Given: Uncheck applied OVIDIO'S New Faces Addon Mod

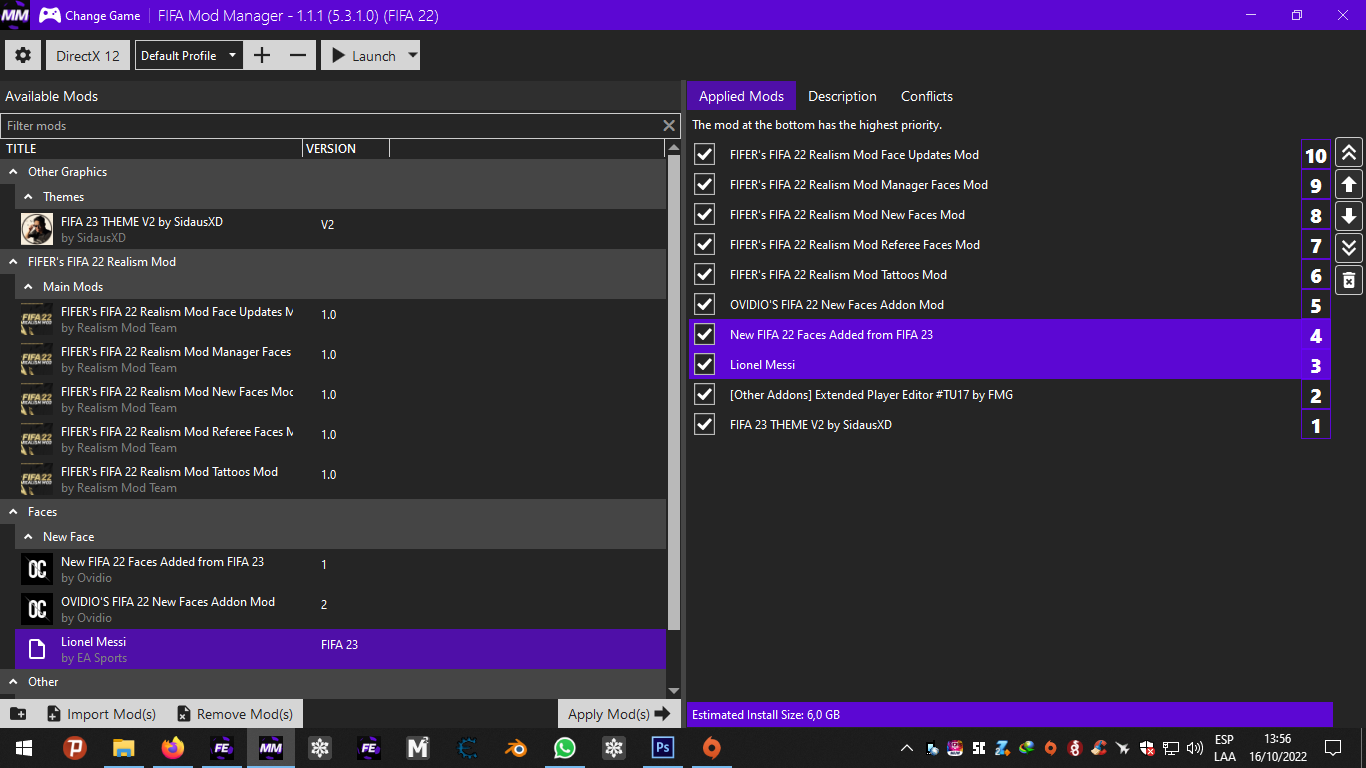Looking at the screenshot, I should pyautogui.click(x=705, y=304).
